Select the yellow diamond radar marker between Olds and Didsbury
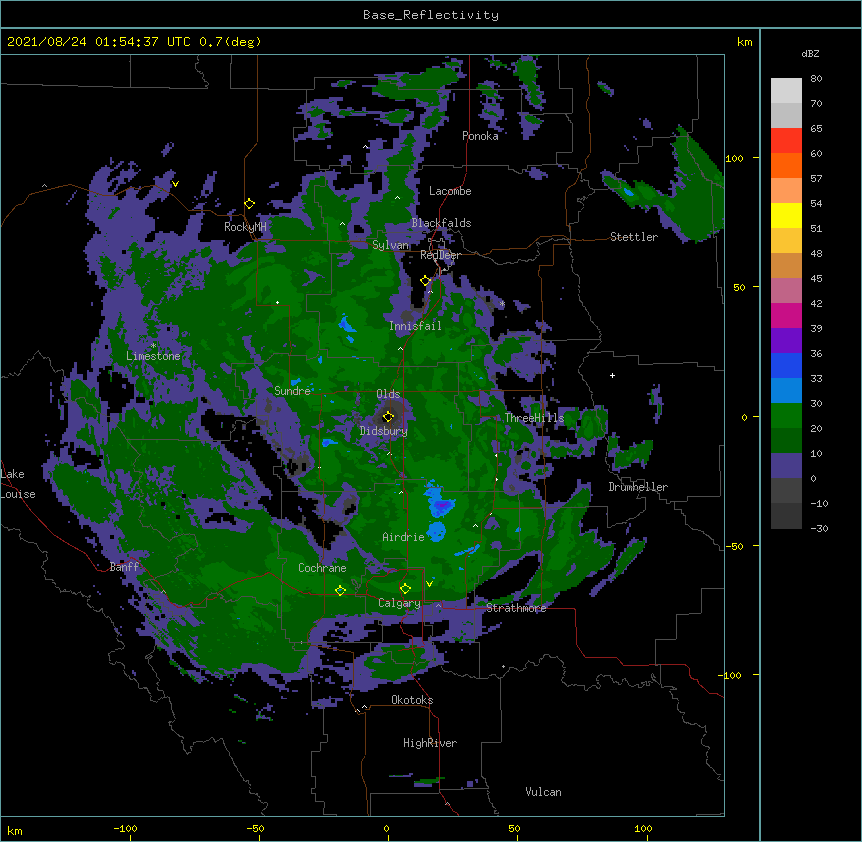Screen dimensions: 862x842 click(389, 417)
